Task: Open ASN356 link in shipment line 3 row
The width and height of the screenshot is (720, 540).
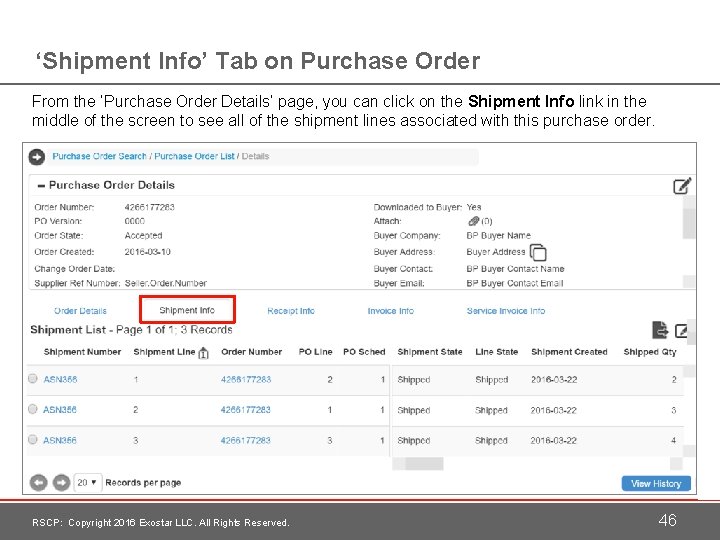Action: pyautogui.click(x=60, y=440)
